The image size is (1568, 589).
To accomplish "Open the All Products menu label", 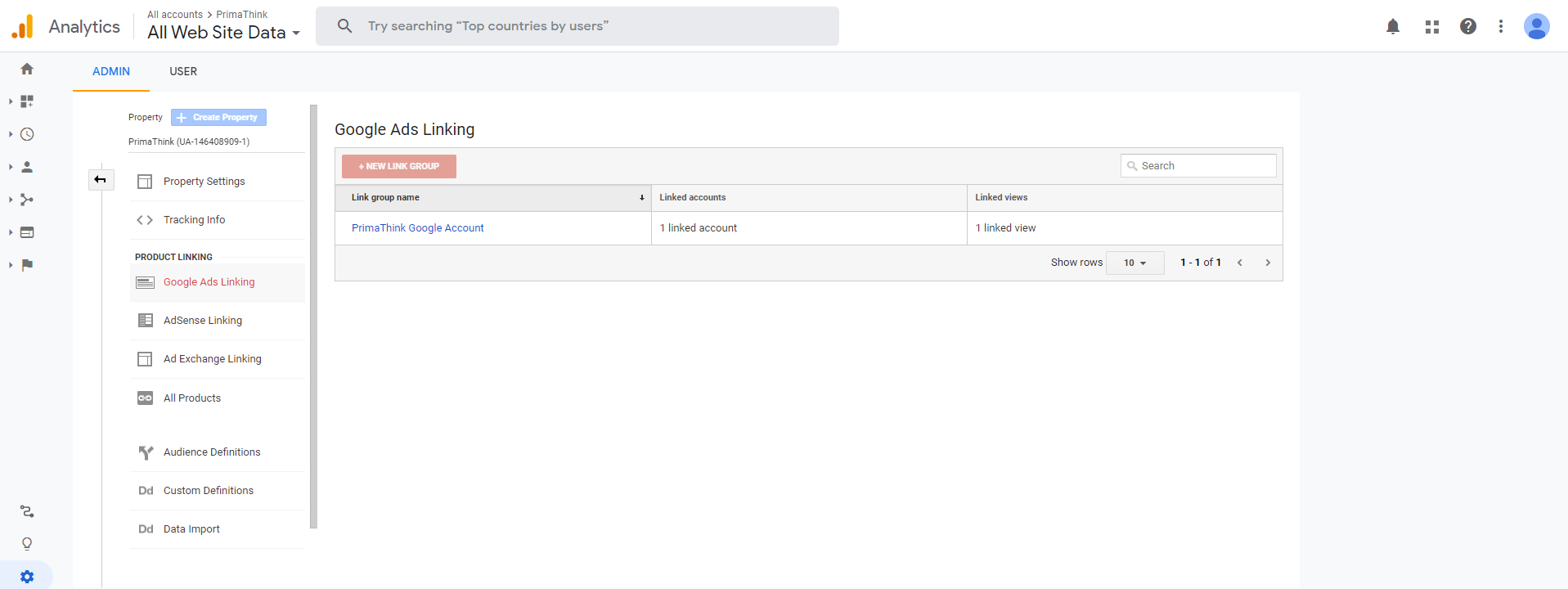I will click(x=192, y=398).
